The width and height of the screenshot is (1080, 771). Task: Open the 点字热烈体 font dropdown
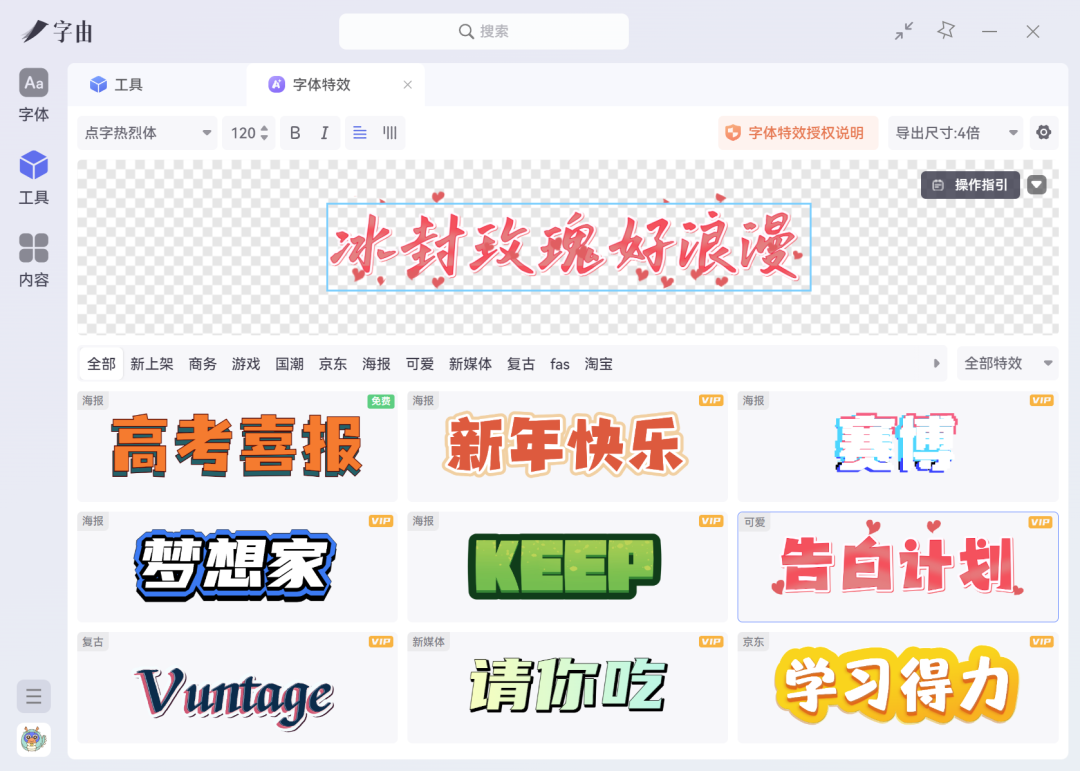click(147, 133)
